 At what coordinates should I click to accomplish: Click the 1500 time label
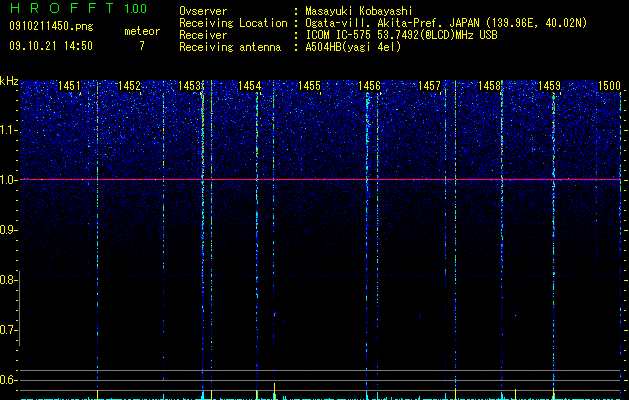coord(609,86)
